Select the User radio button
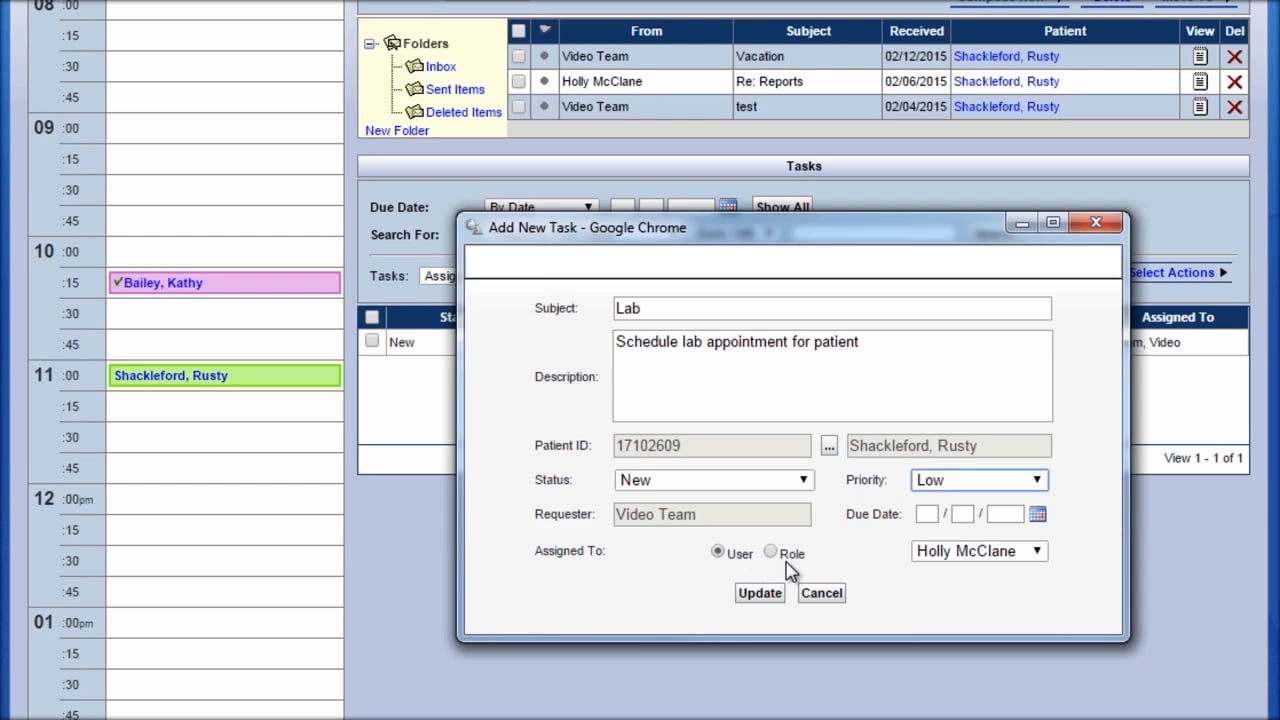This screenshot has height=720, width=1280. 718,551
